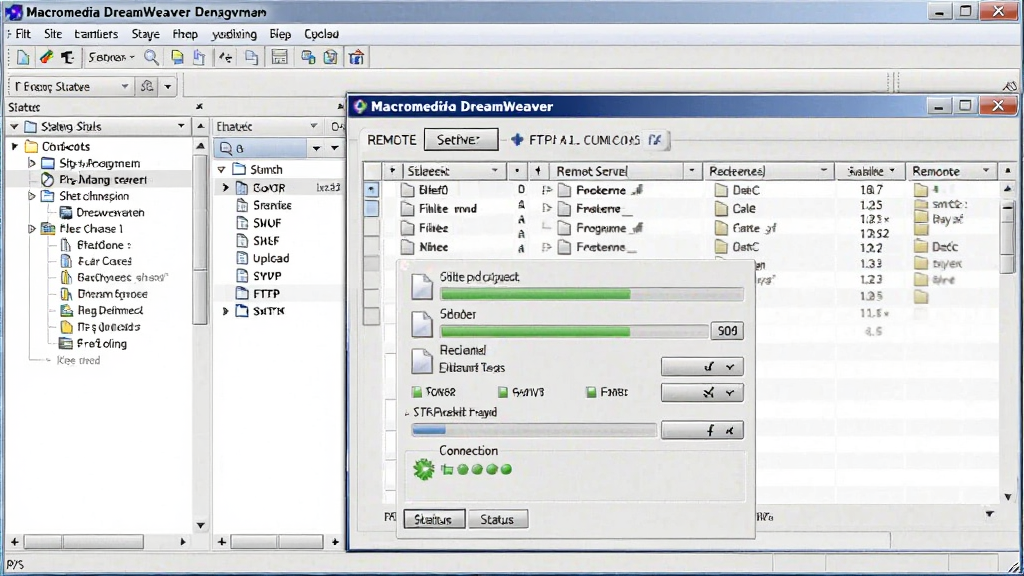This screenshot has height=576, width=1024.
Task: Click the Prg Mang cererri circle icon
Action: (x=48, y=180)
